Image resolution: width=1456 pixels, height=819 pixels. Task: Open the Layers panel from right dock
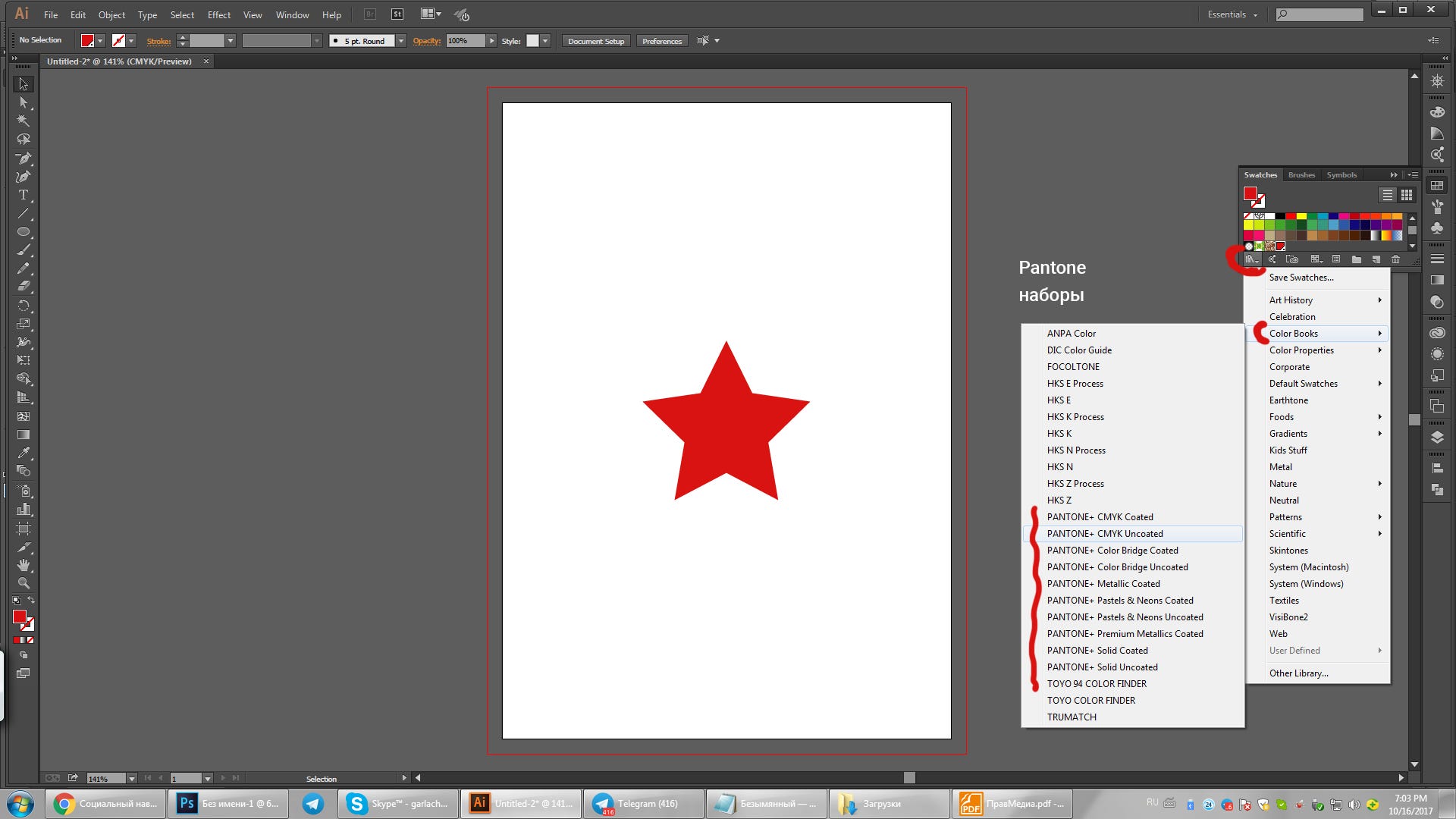[x=1437, y=437]
